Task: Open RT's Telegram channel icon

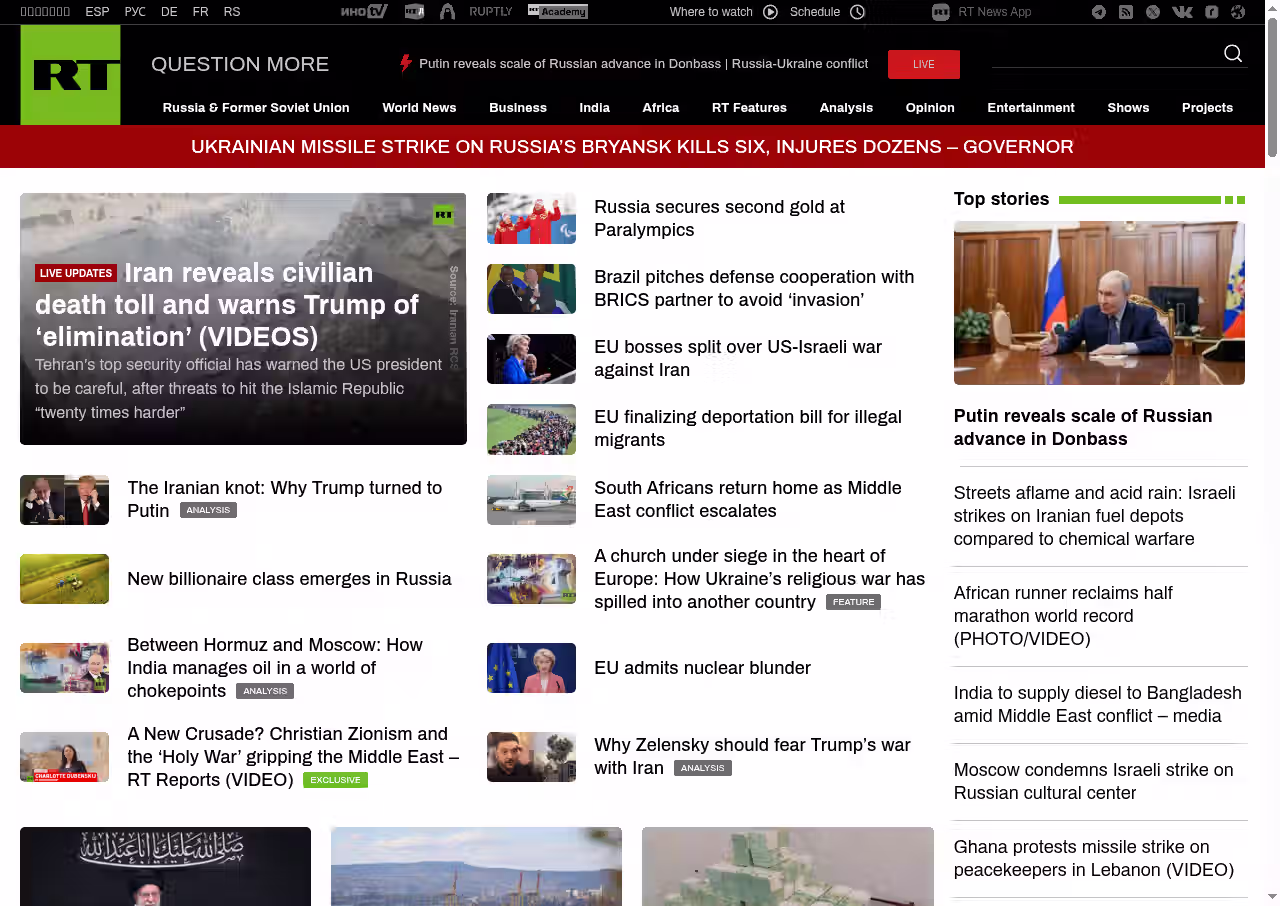Action: (x=1099, y=12)
